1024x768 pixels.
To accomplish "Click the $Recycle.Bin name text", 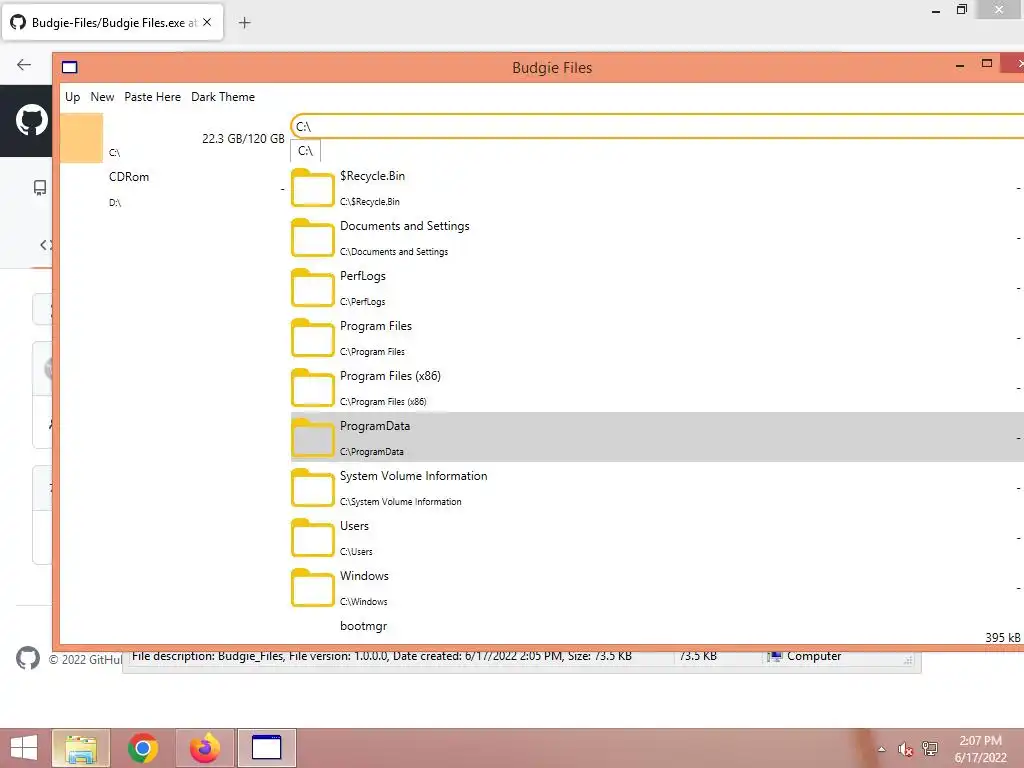I will 372,176.
